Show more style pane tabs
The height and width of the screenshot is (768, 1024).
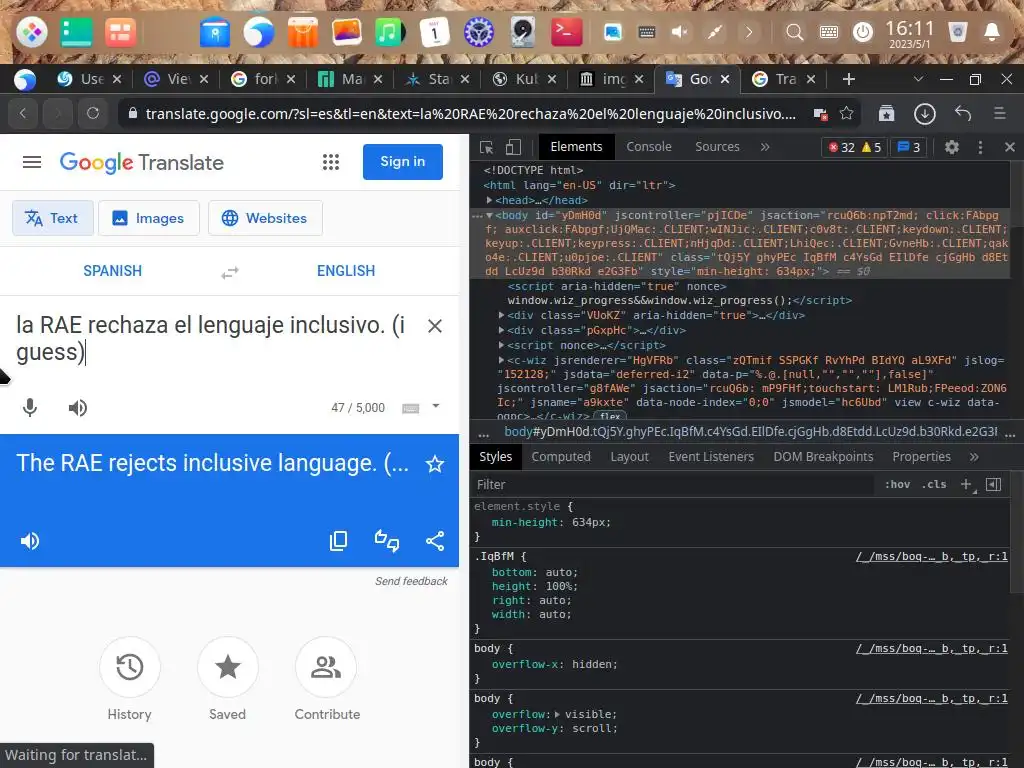(974, 457)
